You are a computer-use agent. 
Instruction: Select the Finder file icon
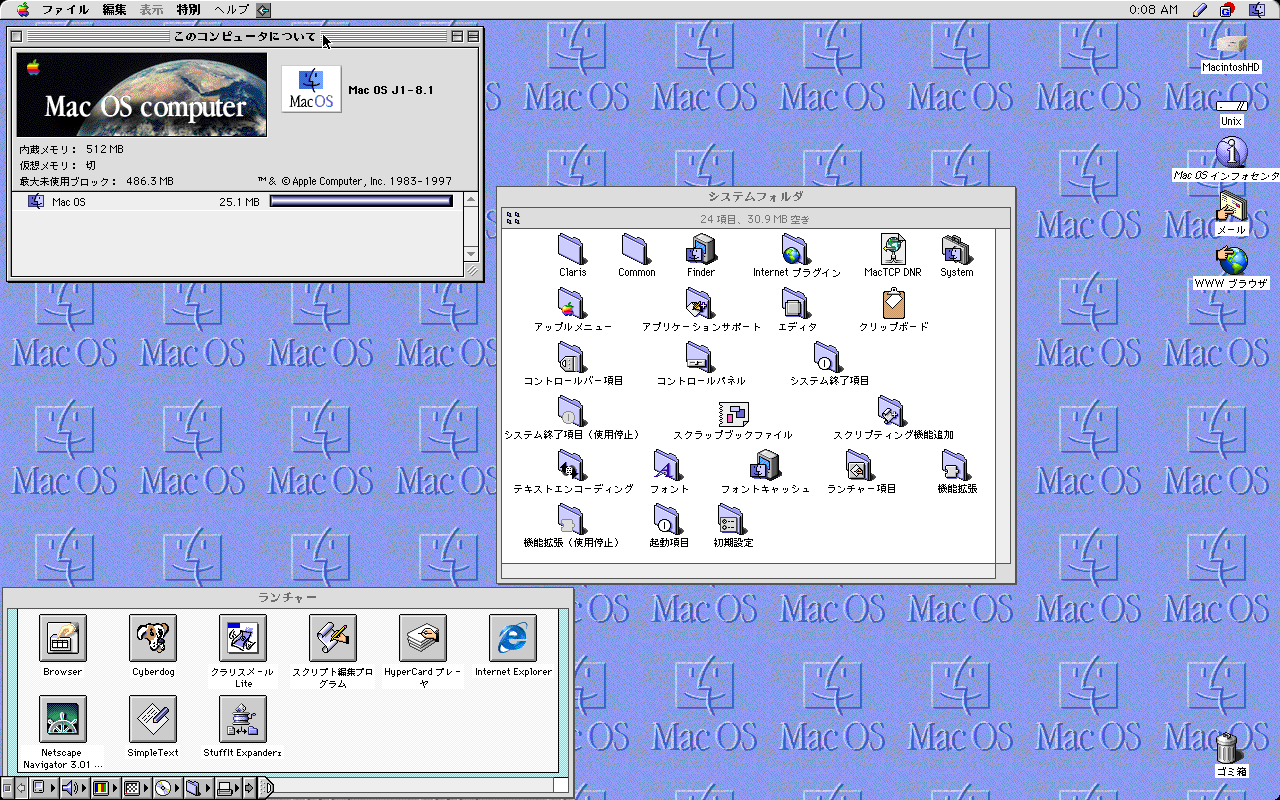pos(701,249)
